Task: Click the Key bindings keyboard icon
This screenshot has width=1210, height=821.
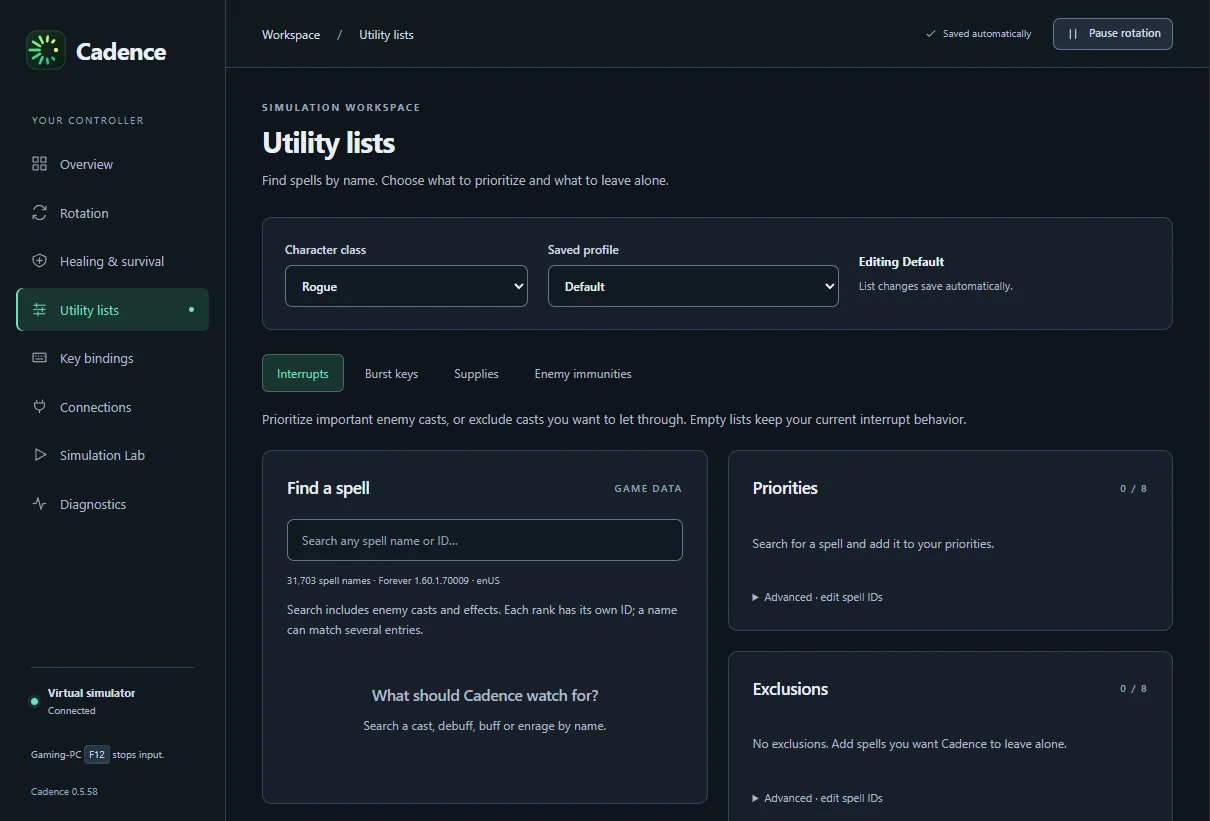Action: pos(40,358)
